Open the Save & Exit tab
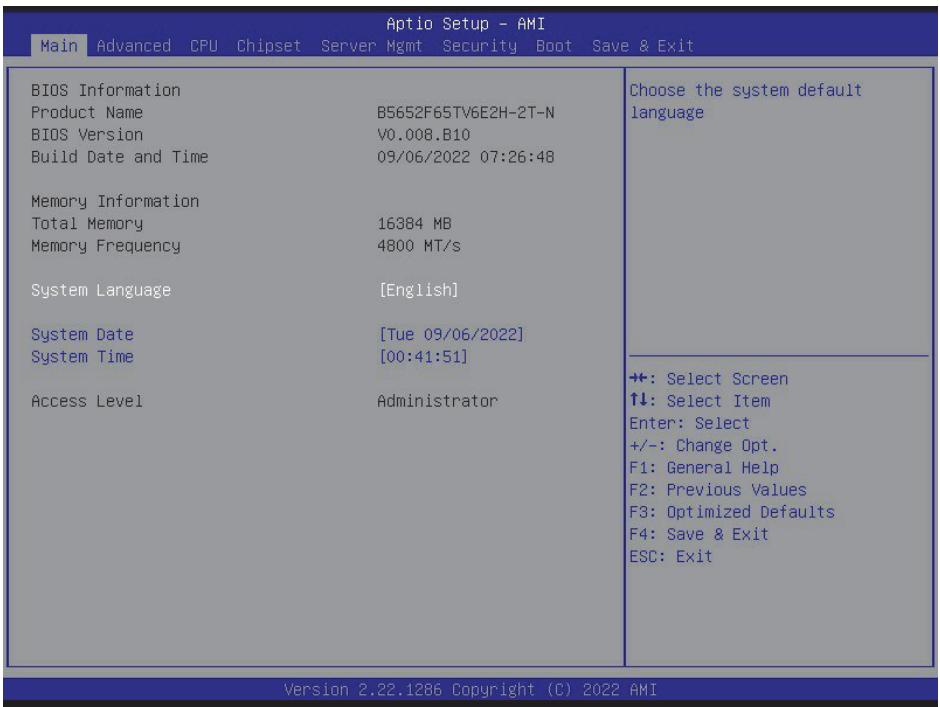This screenshot has width=940, height=707. 643,46
